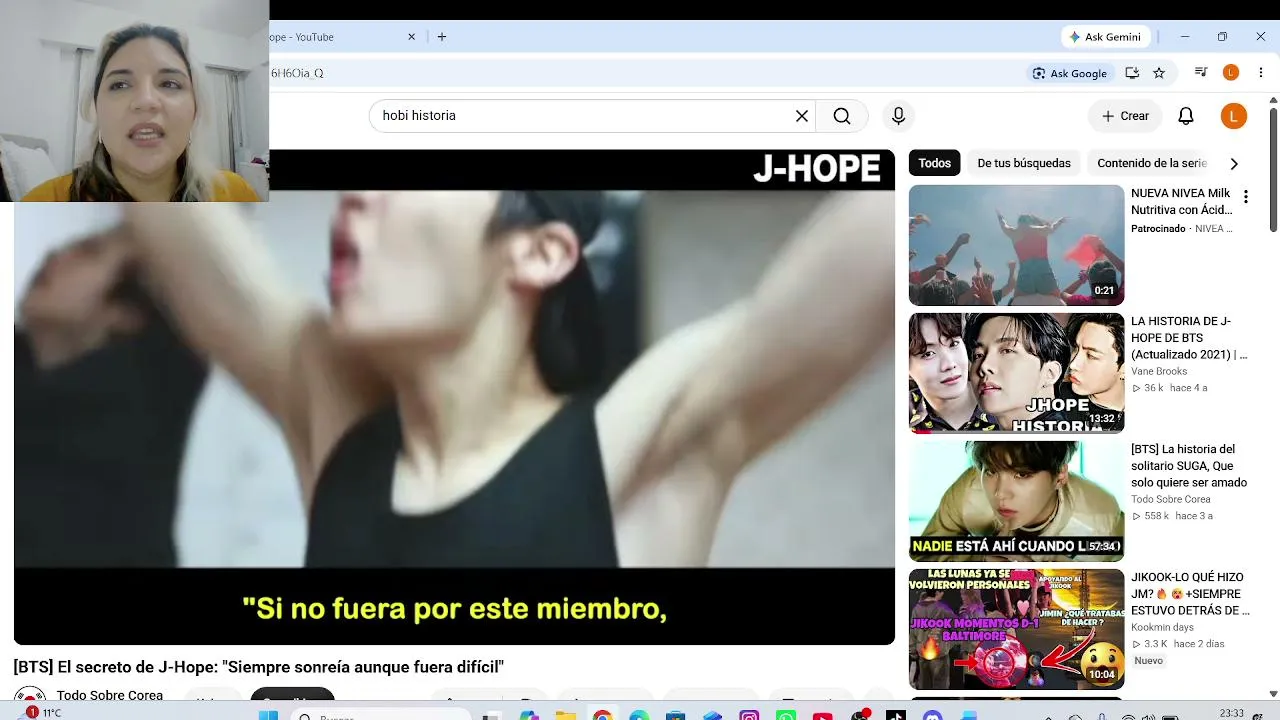This screenshot has height=720, width=1280.
Task: Click the address bar URL text
Action: 297,73
